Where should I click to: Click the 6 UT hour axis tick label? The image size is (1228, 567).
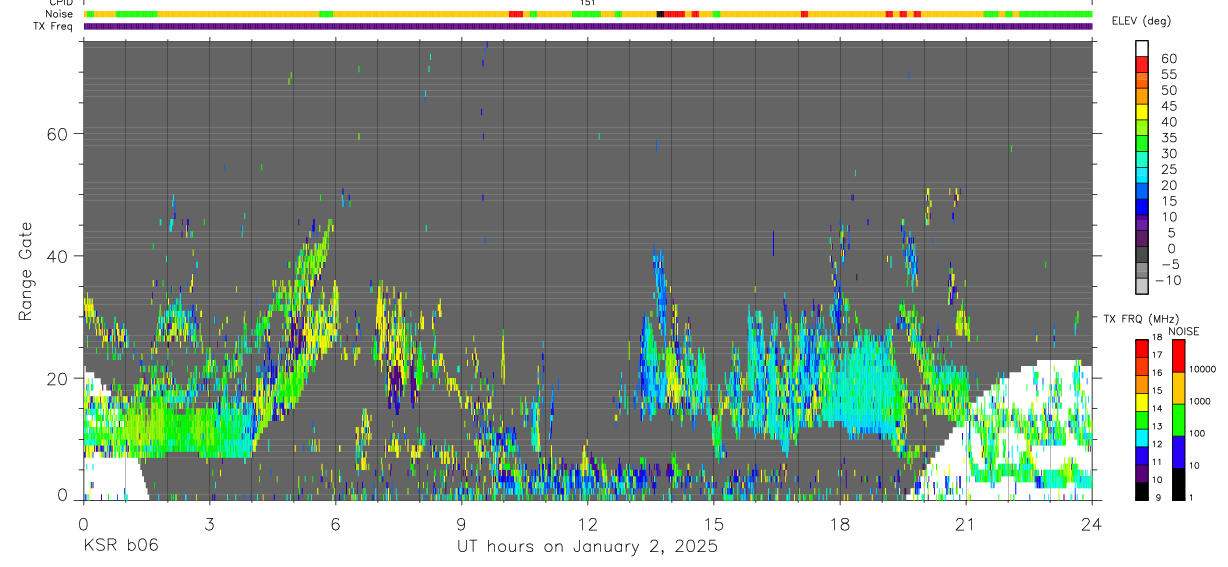click(x=335, y=524)
